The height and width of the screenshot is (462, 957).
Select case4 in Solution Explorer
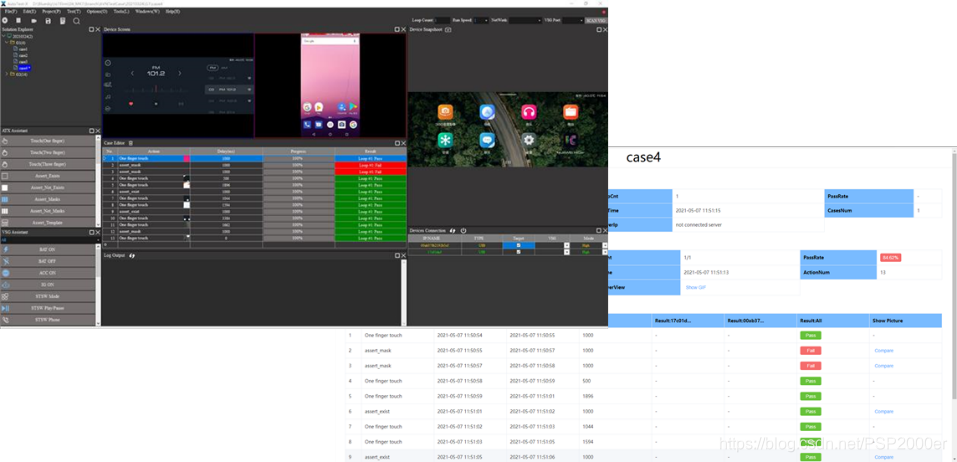pos(23,68)
